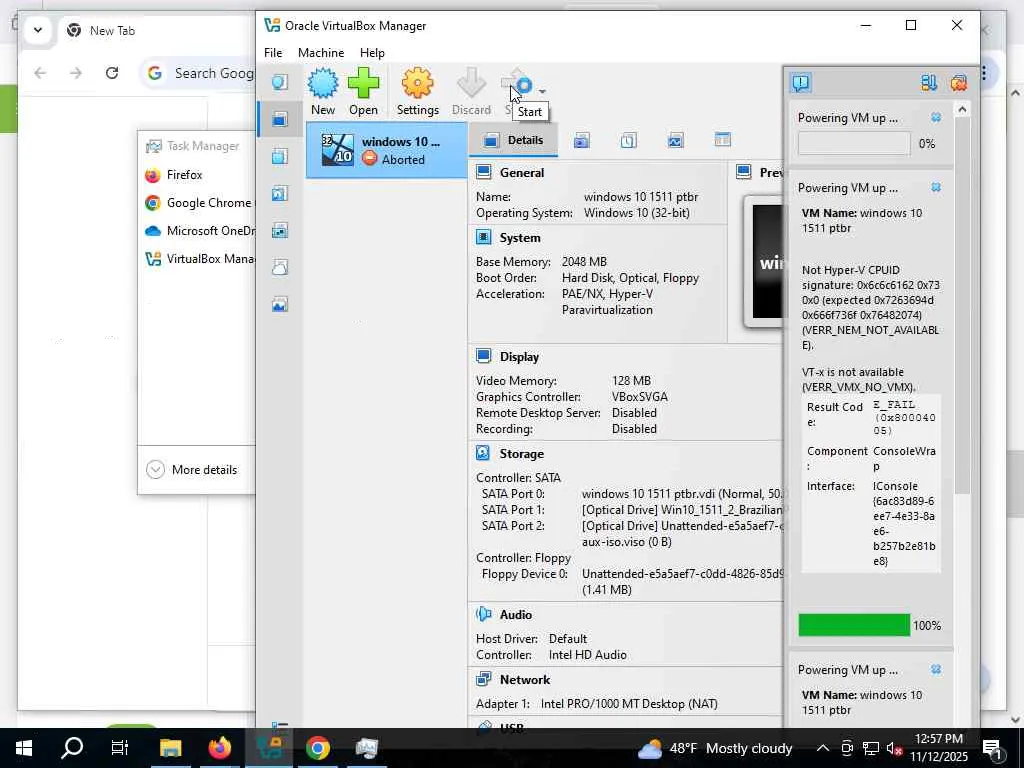Image resolution: width=1024 pixels, height=768 pixels.
Task: Open the System section header link
Action: (x=520, y=238)
